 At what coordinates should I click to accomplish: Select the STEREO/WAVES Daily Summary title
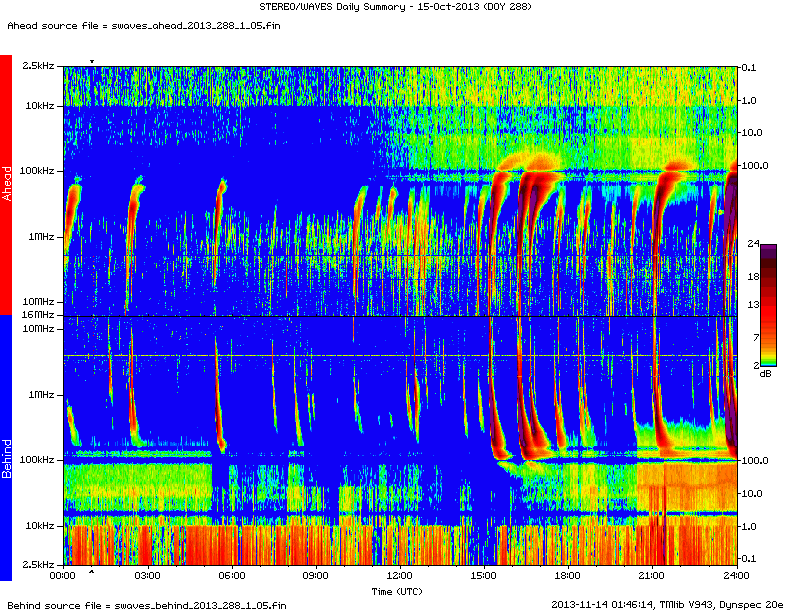[x=396, y=8]
